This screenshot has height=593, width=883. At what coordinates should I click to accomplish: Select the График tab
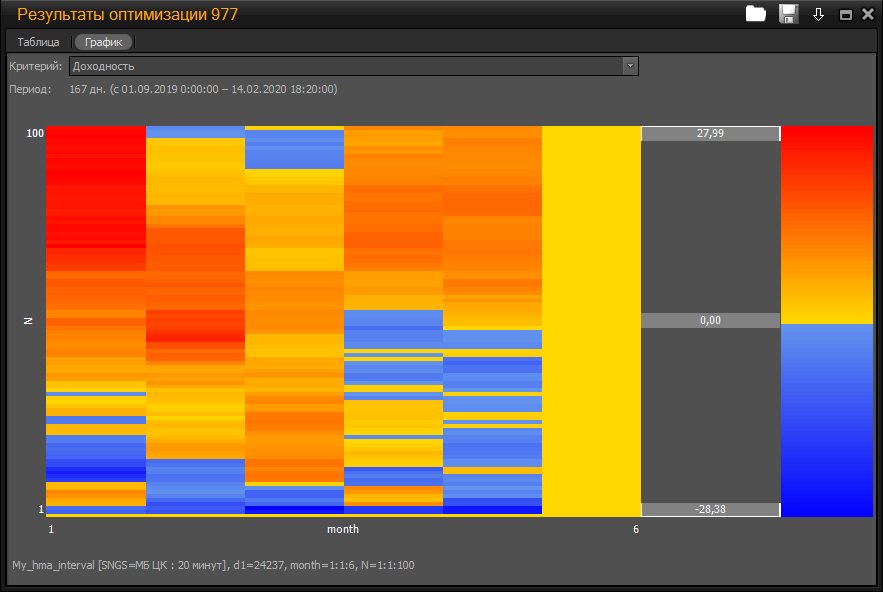[103, 42]
